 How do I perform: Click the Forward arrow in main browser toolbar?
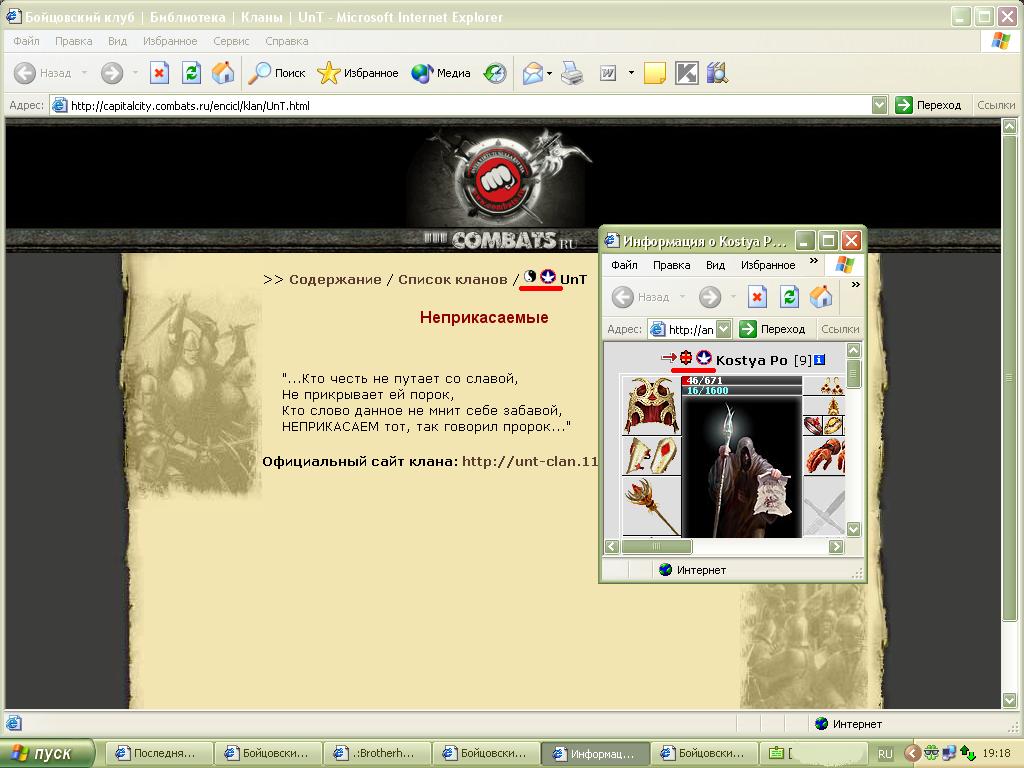(x=112, y=73)
